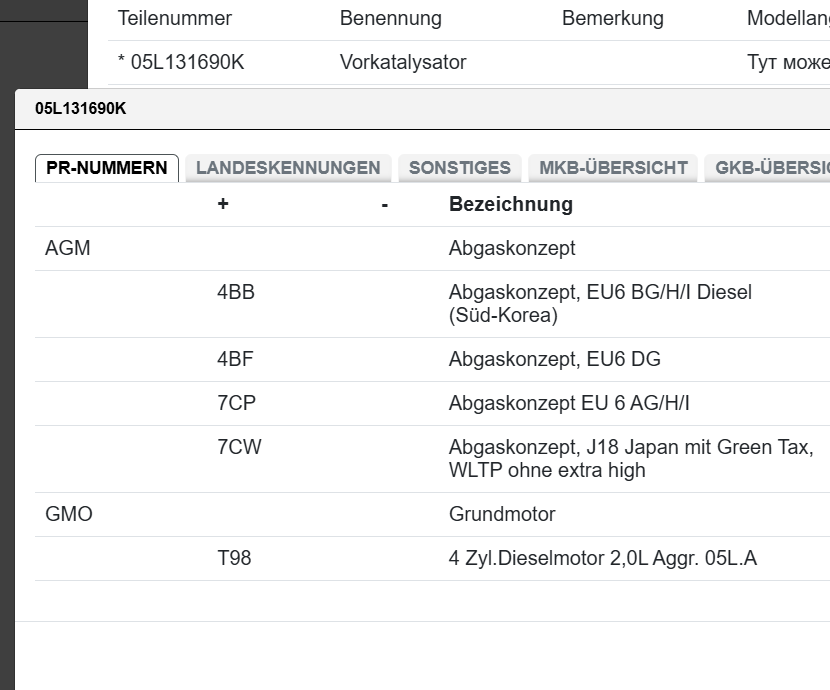Select the Grundmotor description
The height and width of the screenshot is (690, 830).
[502, 514]
